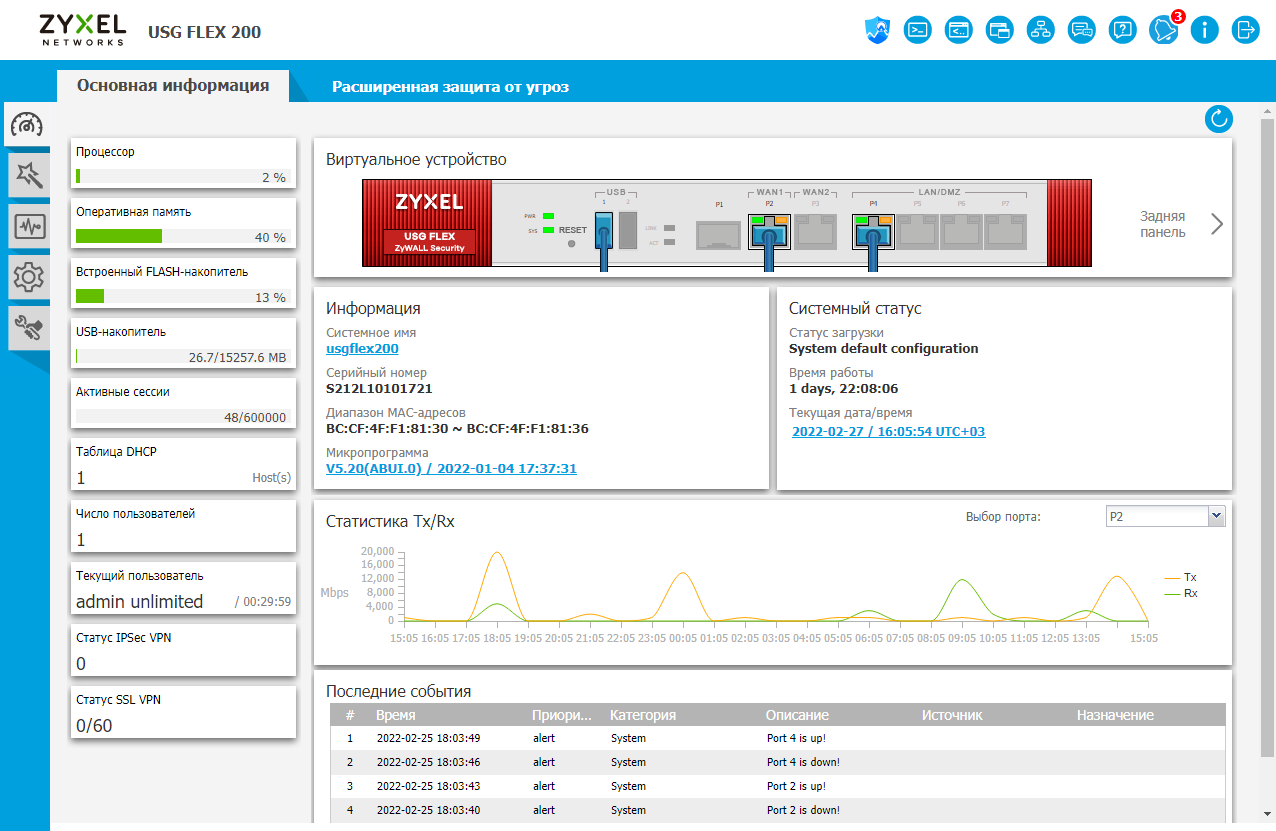
Task: Switch to Расширенная защита от угроз tab
Action: coord(450,87)
